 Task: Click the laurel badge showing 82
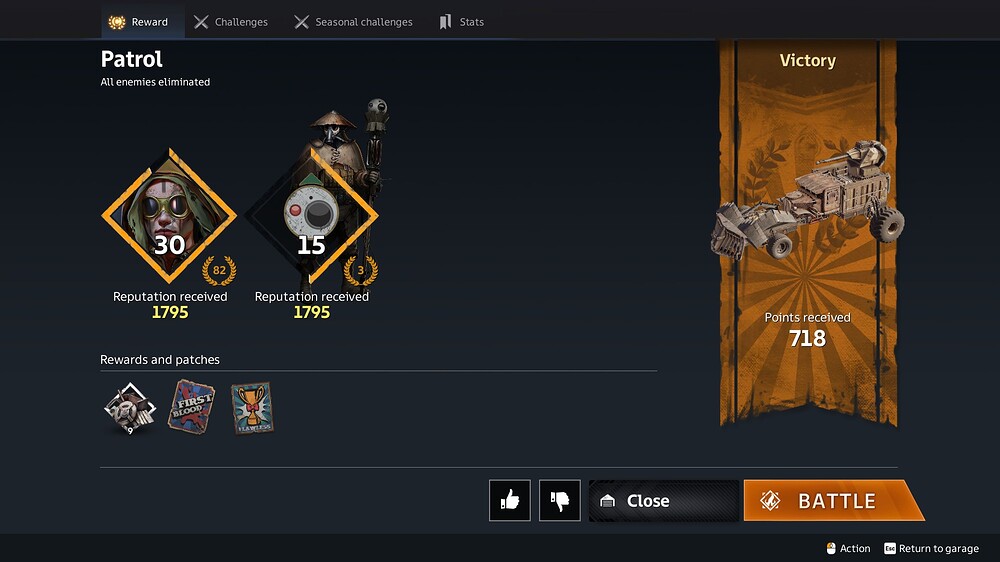pyautogui.click(x=219, y=270)
